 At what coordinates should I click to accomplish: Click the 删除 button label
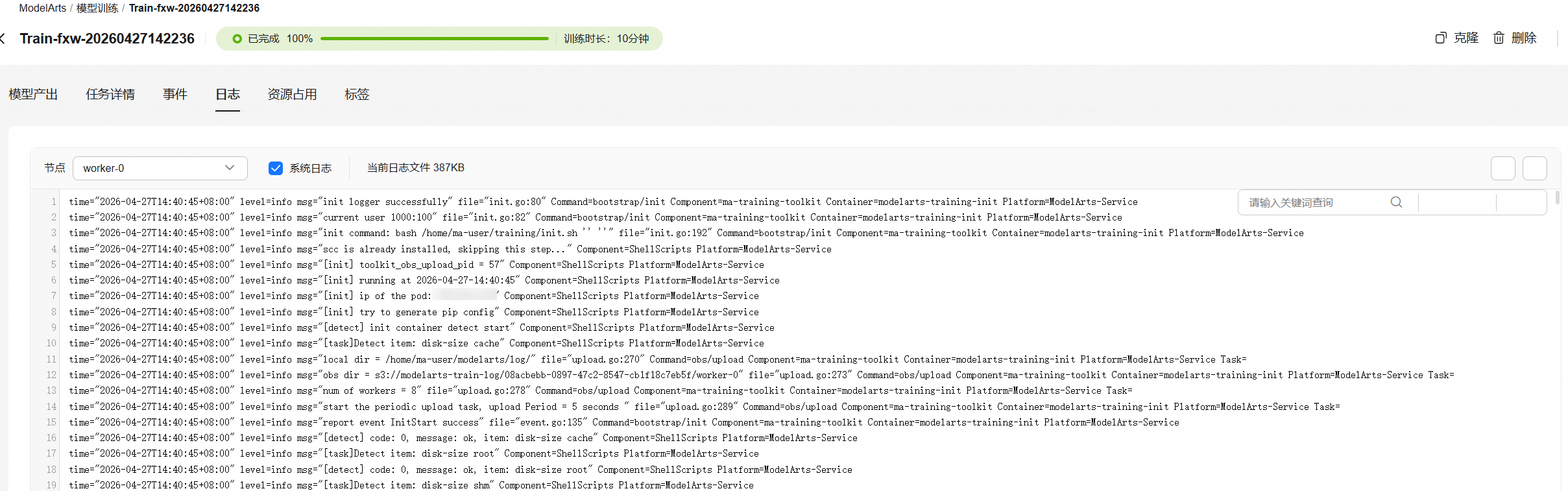[1524, 38]
